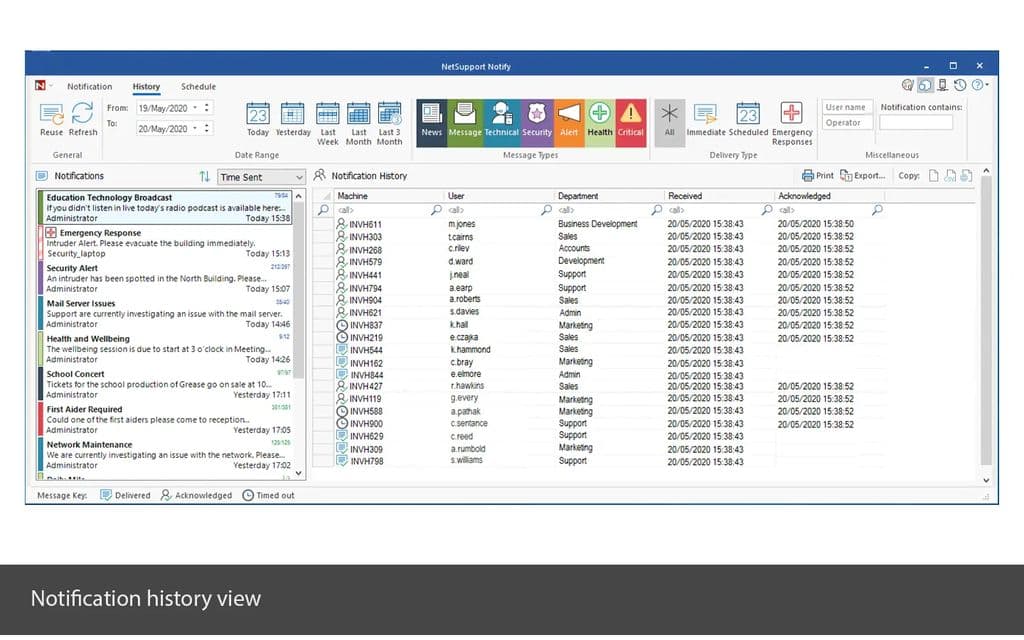Click the Print button

pos(817,176)
